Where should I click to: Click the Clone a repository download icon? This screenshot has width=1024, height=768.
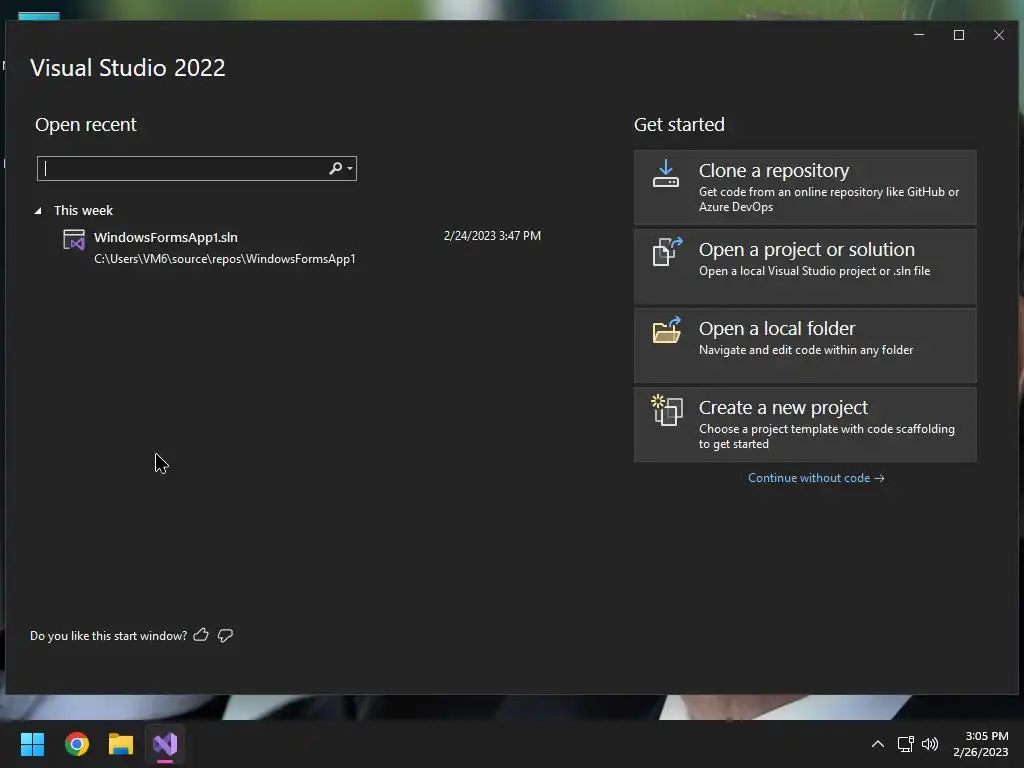coord(665,174)
